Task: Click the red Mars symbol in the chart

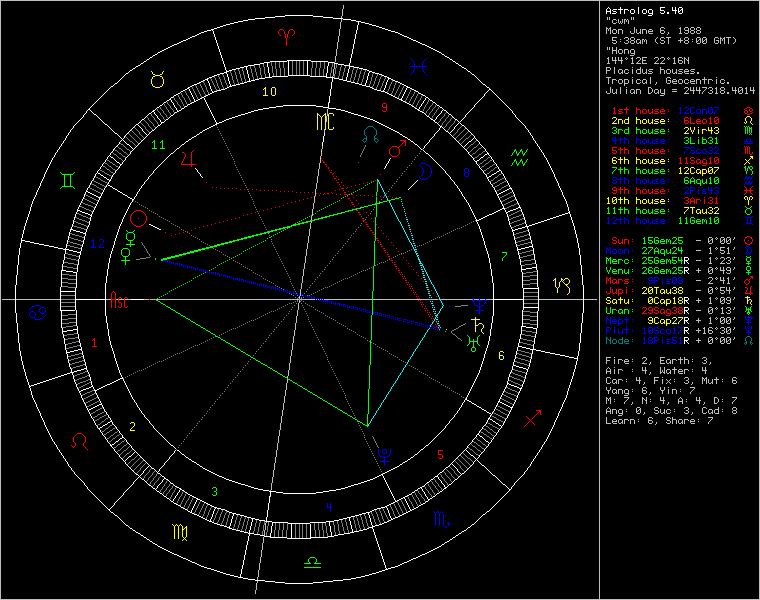Action: 397,148
